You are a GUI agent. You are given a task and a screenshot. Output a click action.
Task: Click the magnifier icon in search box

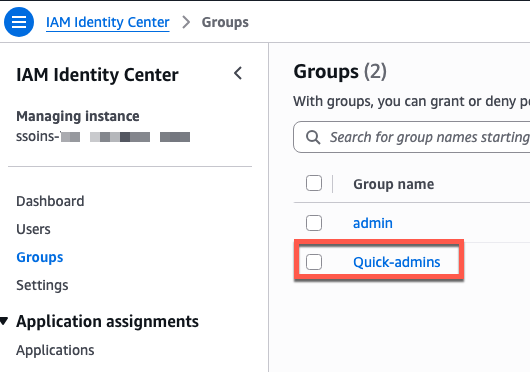click(x=313, y=137)
